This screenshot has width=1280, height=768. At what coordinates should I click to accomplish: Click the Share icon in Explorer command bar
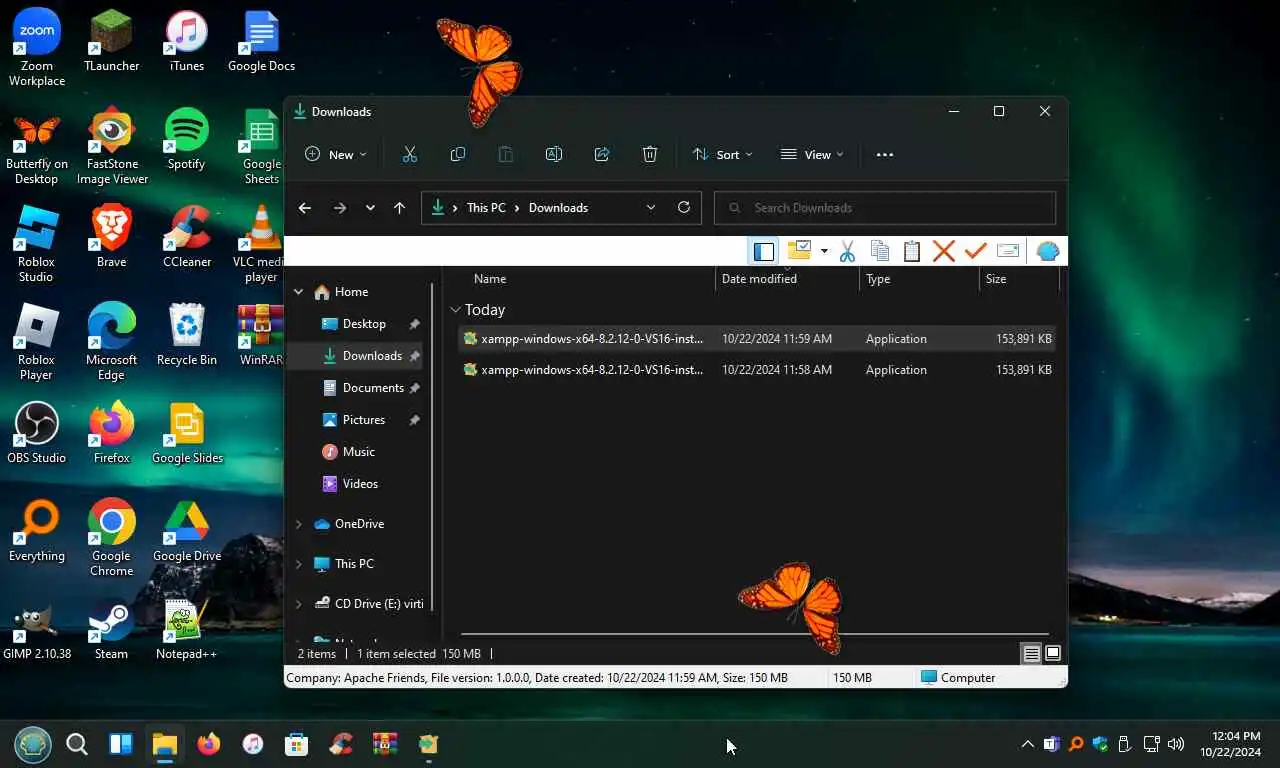[x=602, y=154]
